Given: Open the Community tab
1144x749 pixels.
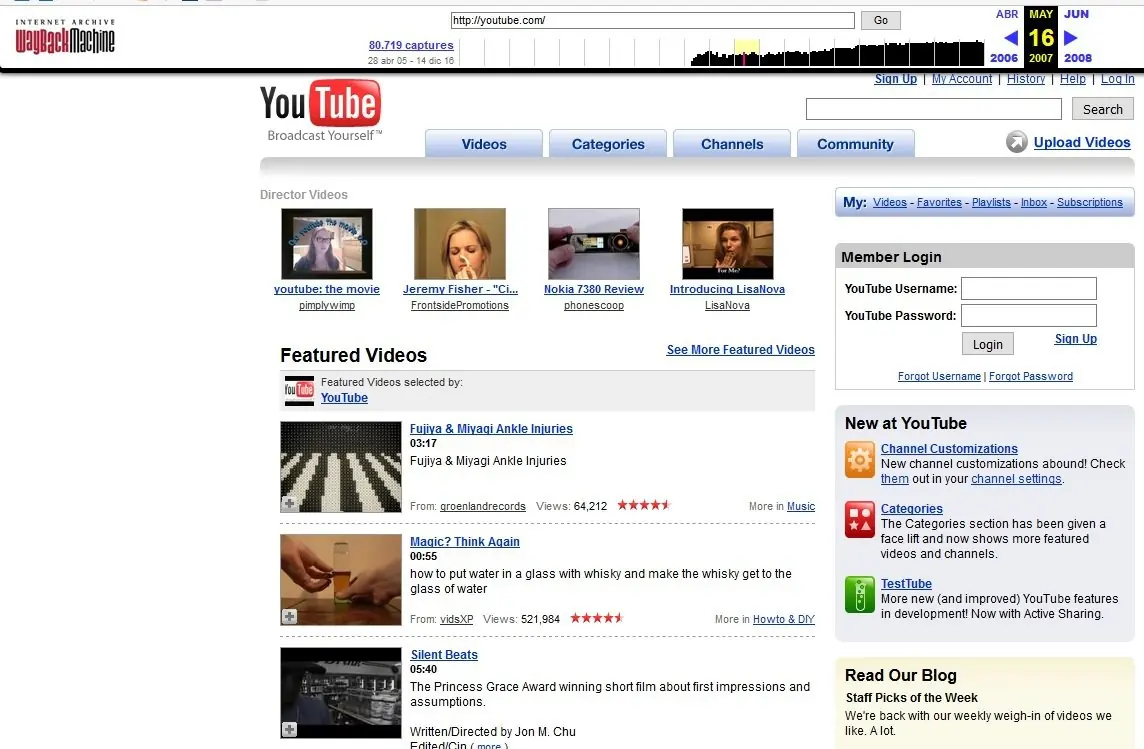Looking at the screenshot, I should (x=855, y=144).
